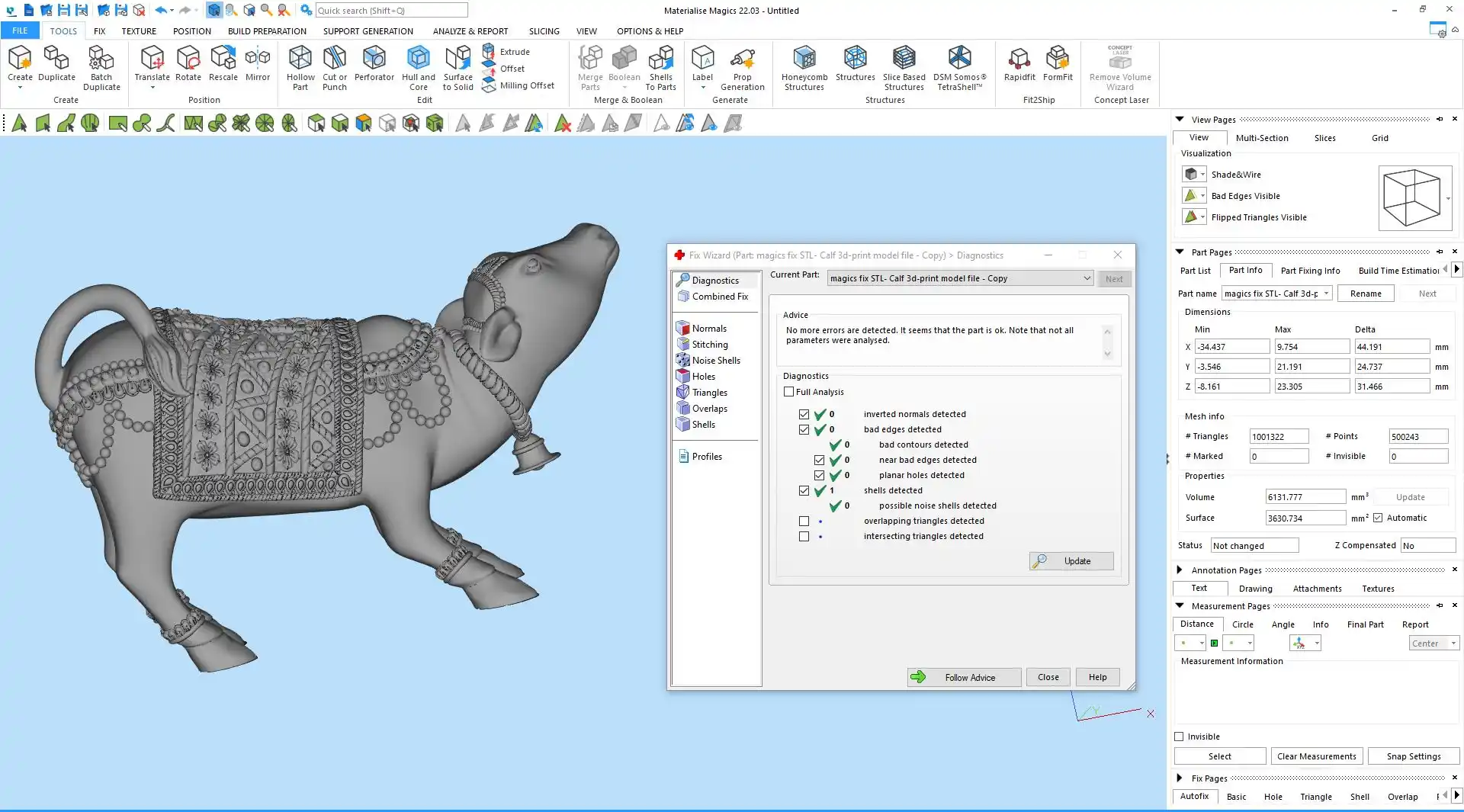Click the Quick search field
The width and height of the screenshot is (1464, 812).
point(390,11)
